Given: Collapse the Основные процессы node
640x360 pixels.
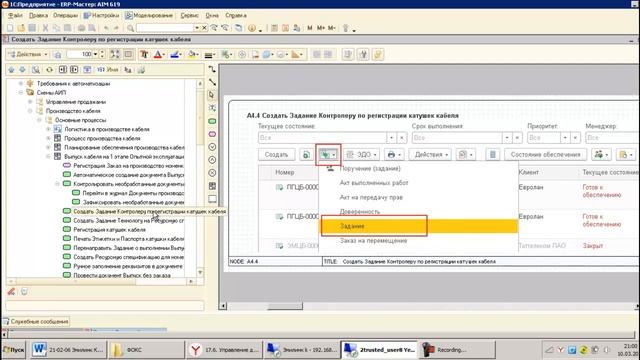Looking at the screenshot, I should pos(39,120).
